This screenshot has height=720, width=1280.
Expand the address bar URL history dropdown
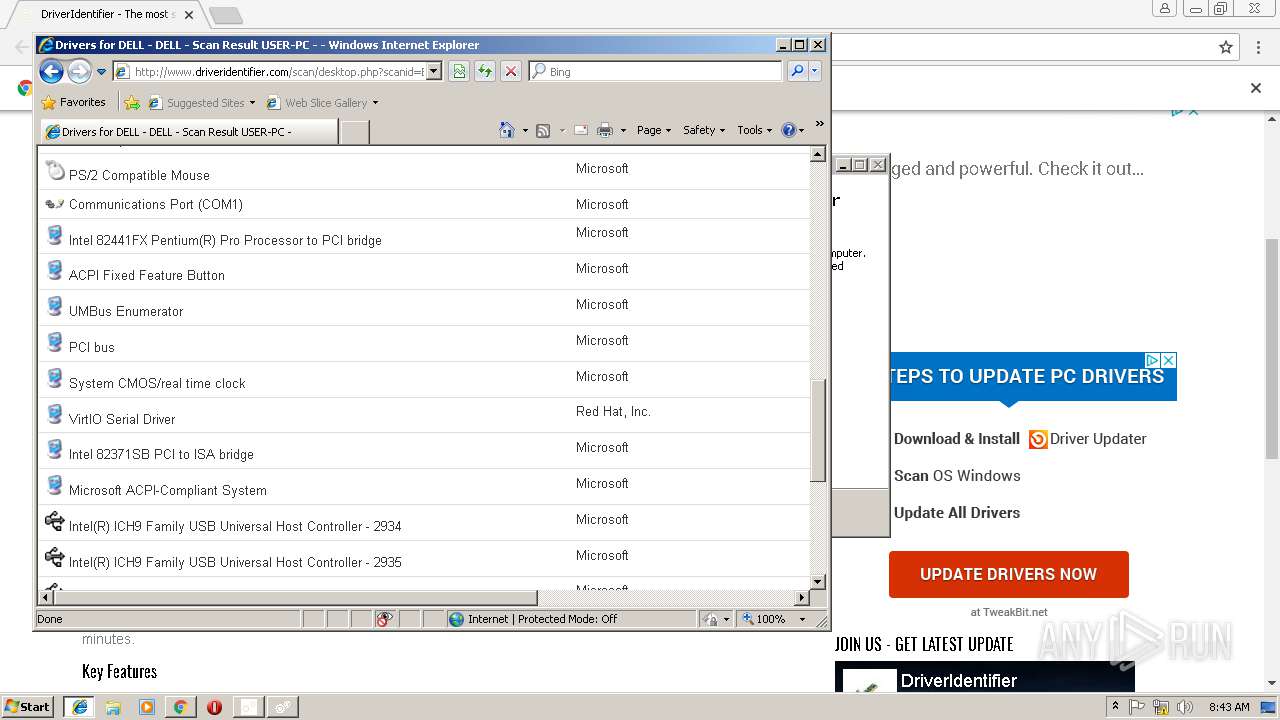pos(433,71)
